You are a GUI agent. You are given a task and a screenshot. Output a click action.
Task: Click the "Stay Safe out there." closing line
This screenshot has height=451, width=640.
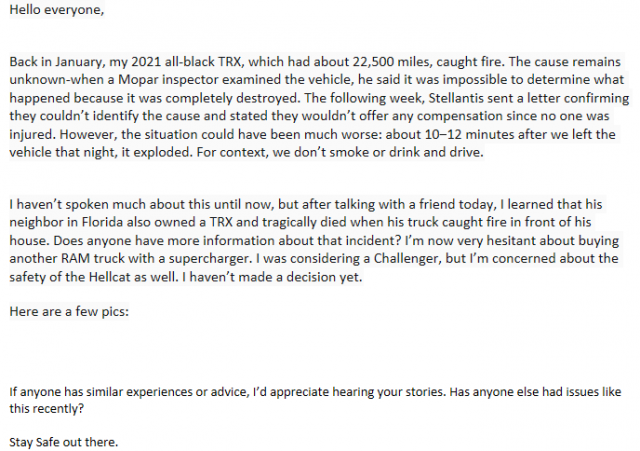[63, 441]
